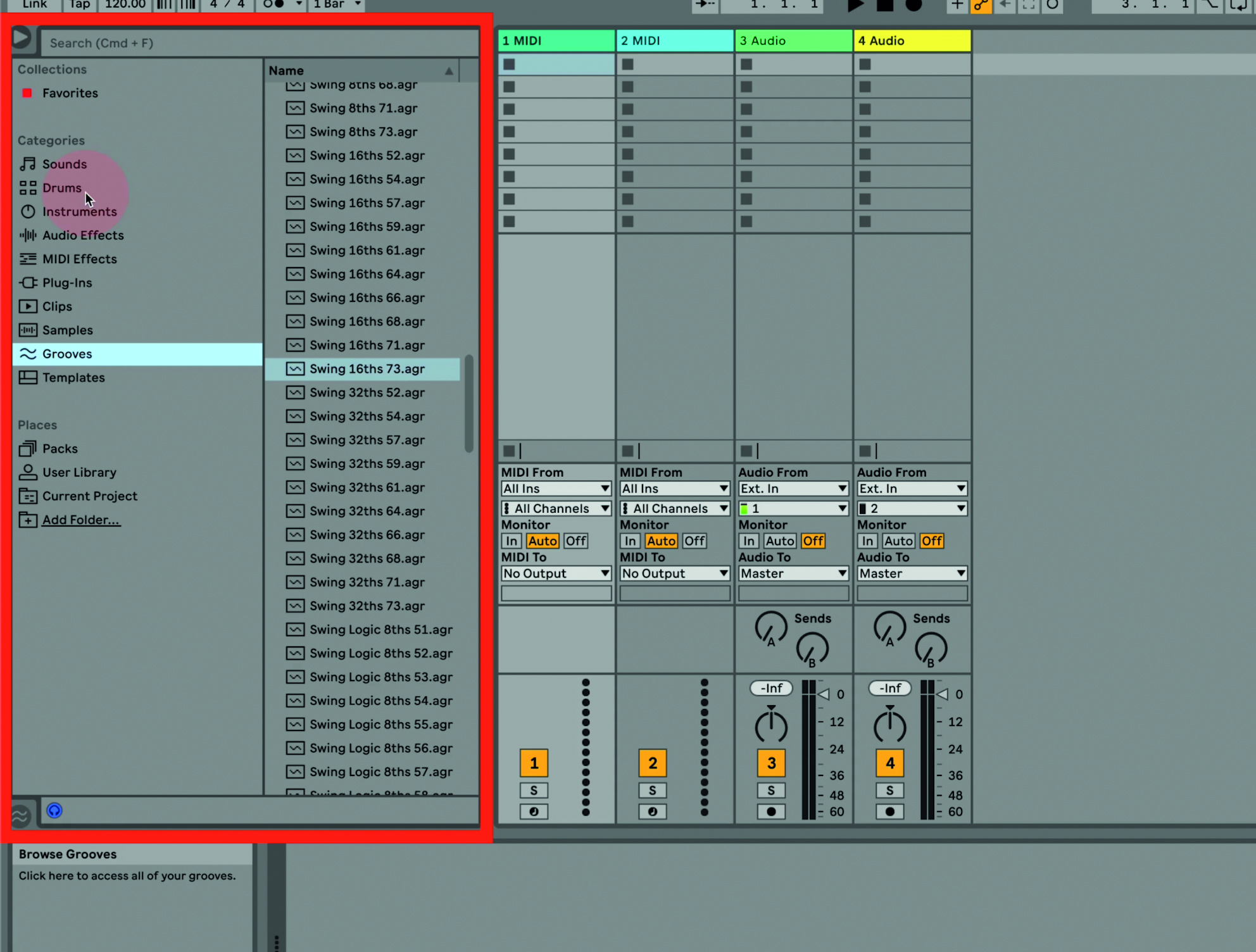Click track 3 -Inf volume field
Viewport: 1256px width, 952px height.
[772, 688]
